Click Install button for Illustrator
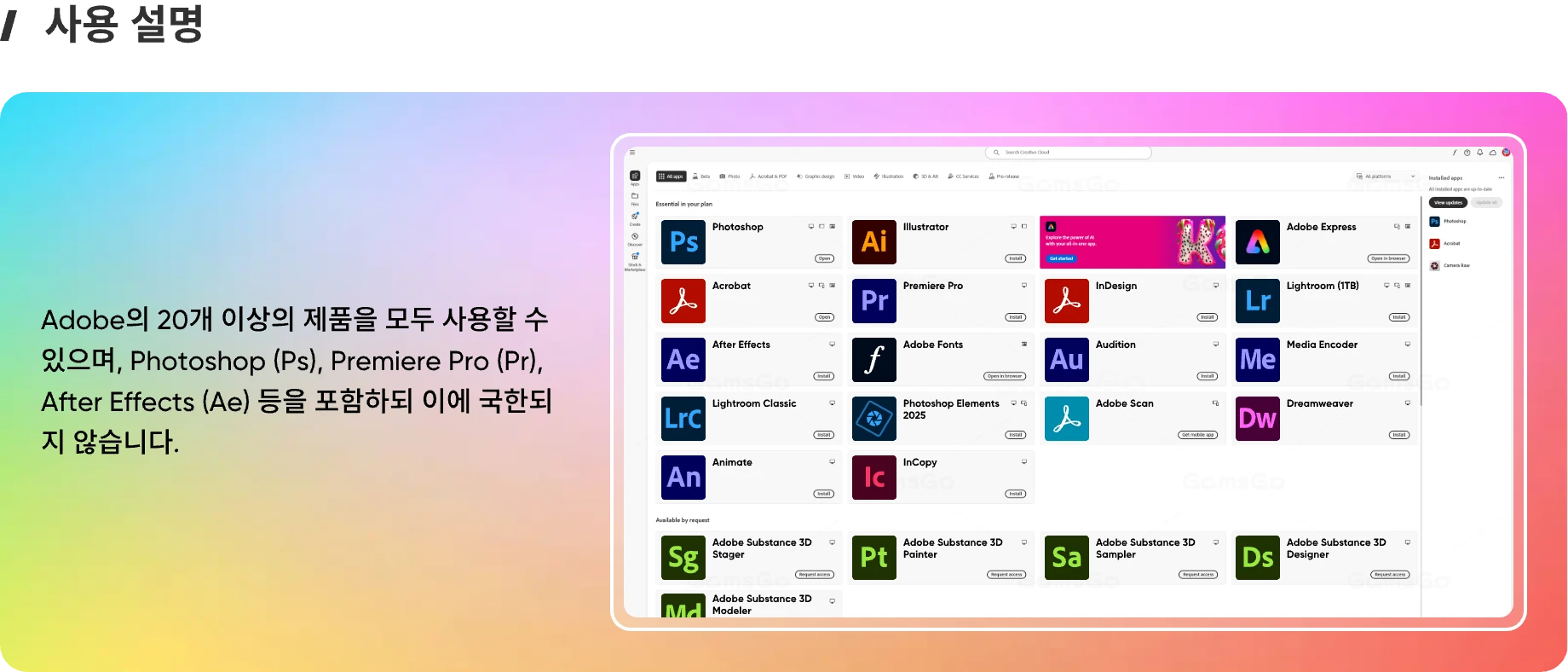The image size is (1568, 672). pyautogui.click(x=1016, y=258)
